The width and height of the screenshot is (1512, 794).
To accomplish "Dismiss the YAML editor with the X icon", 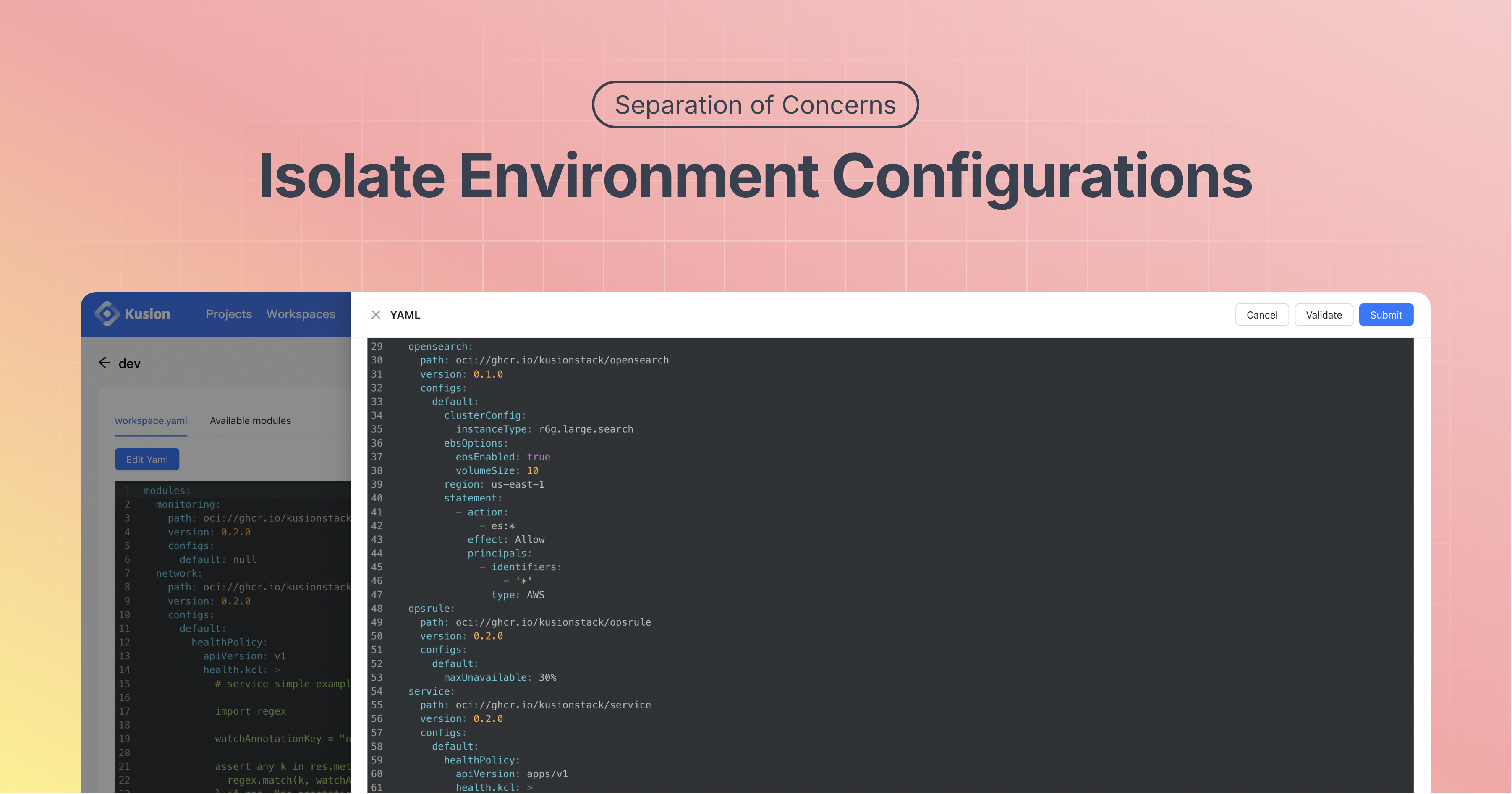I will pyautogui.click(x=376, y=315).
